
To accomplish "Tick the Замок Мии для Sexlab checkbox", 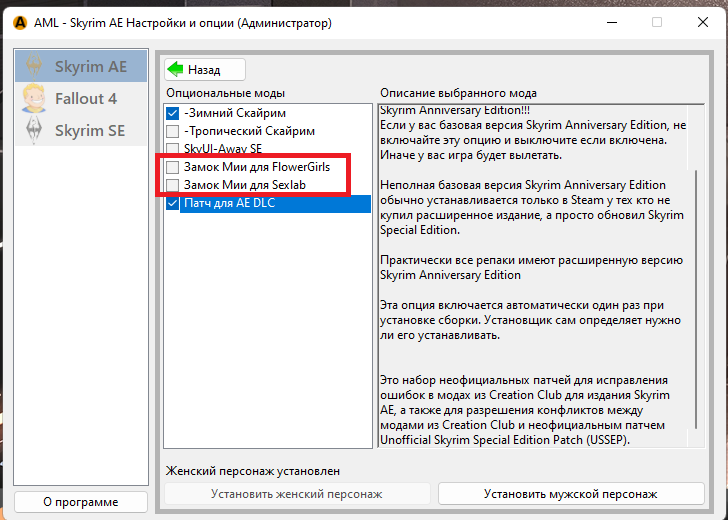I will point(173,185).
